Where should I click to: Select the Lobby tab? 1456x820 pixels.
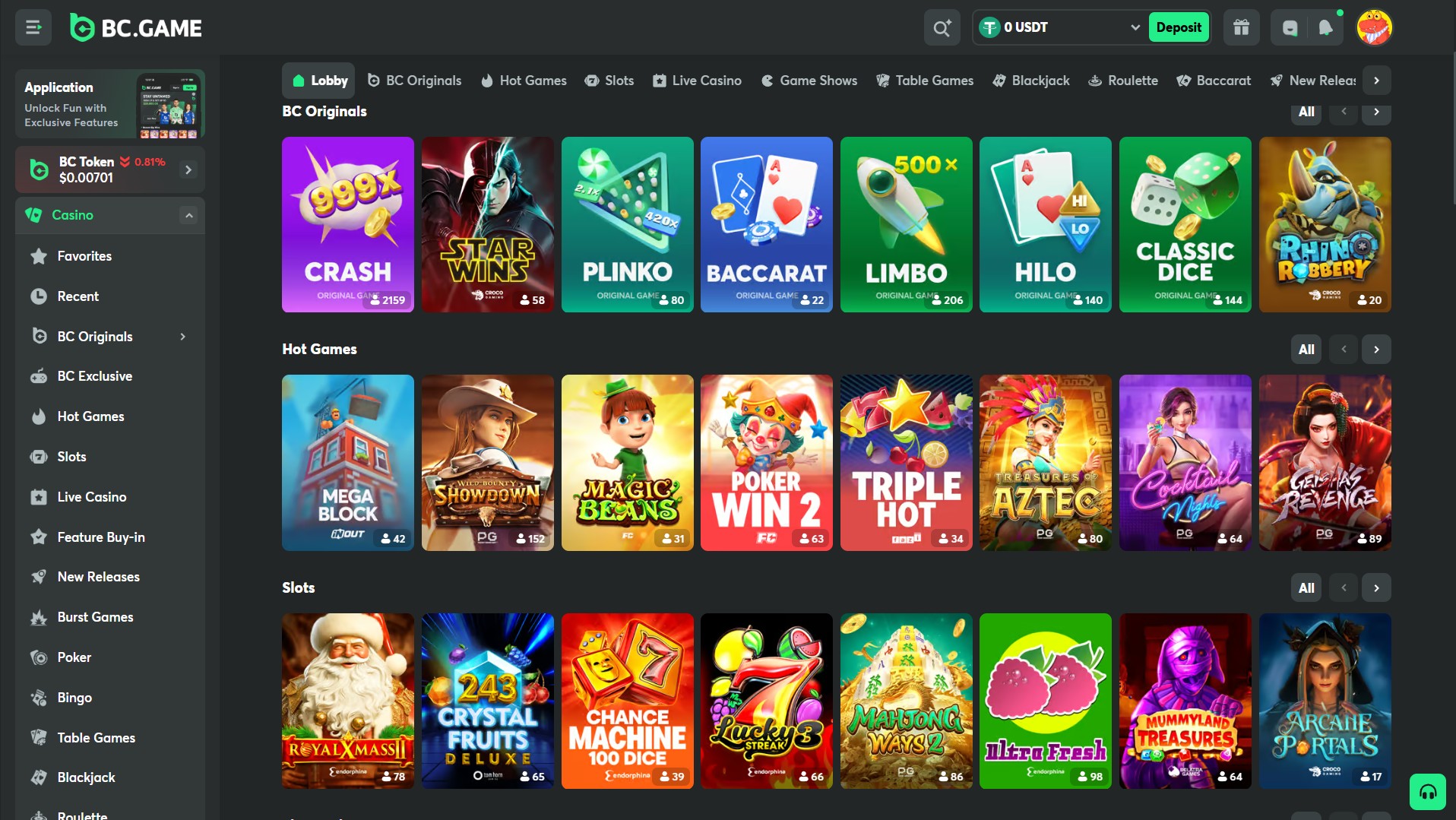point(319,81)
